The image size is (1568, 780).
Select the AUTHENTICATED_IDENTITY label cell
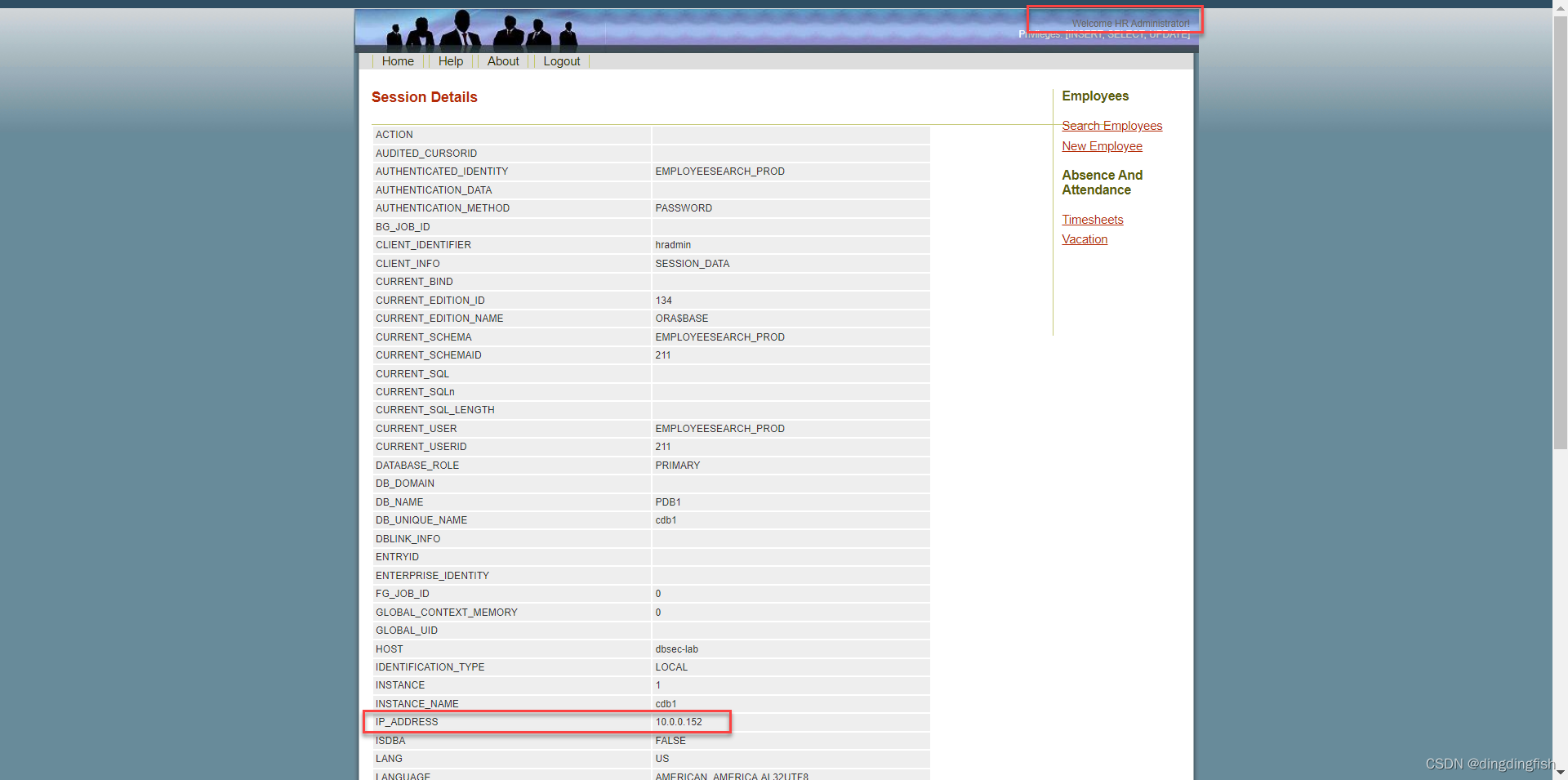[511, 172]
